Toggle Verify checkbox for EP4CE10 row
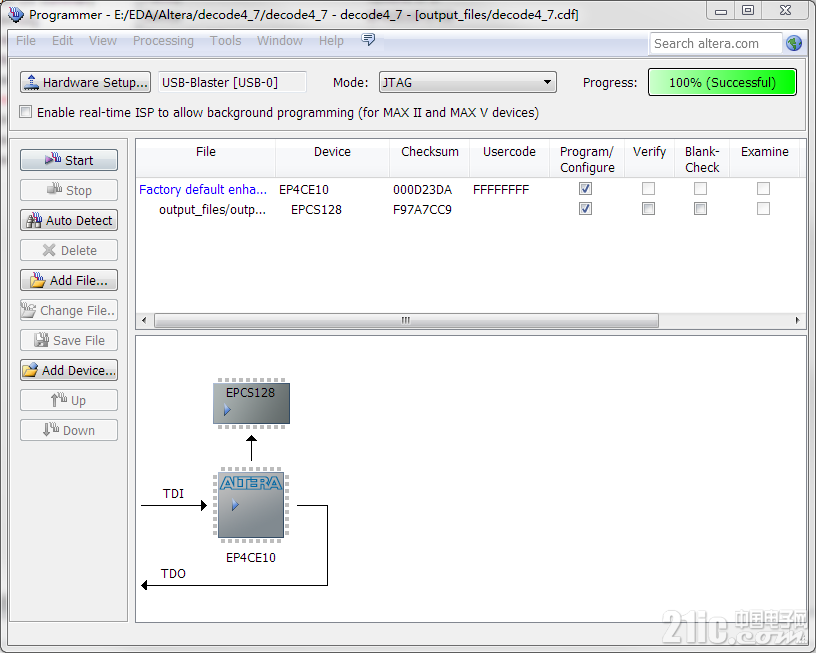Image resolution: width=816 pixels, height=653 pixels. pos(648,189)
